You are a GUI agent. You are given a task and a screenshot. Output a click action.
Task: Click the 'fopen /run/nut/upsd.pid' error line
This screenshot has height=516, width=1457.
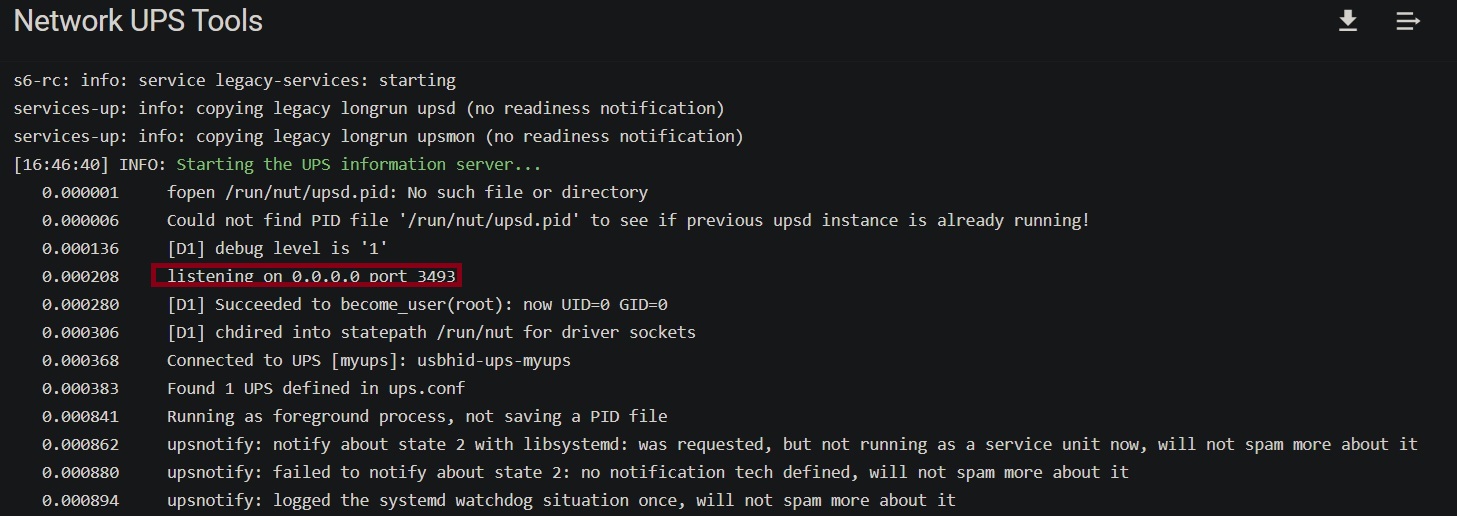(407, 192)
